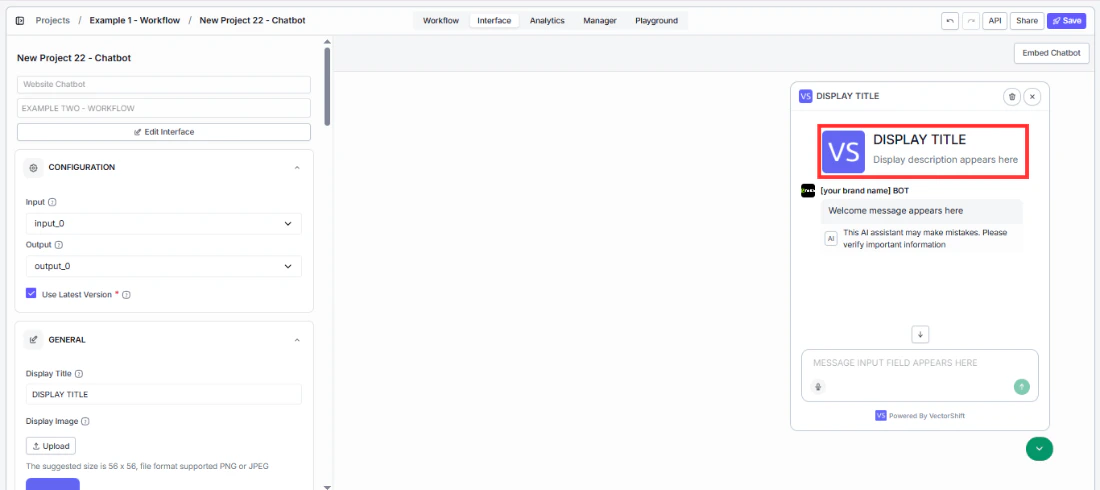Click the info icon next to Display Image
1100x490 pixels.
click(x=86, y=422)
